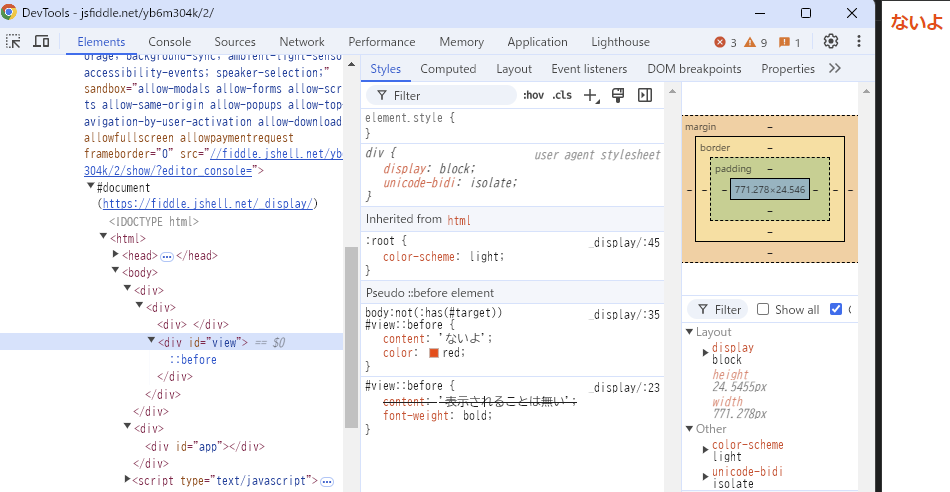Select the ::before pseudo element node
Viewport: 950px width, 492px height.
(x=193, y=360)
